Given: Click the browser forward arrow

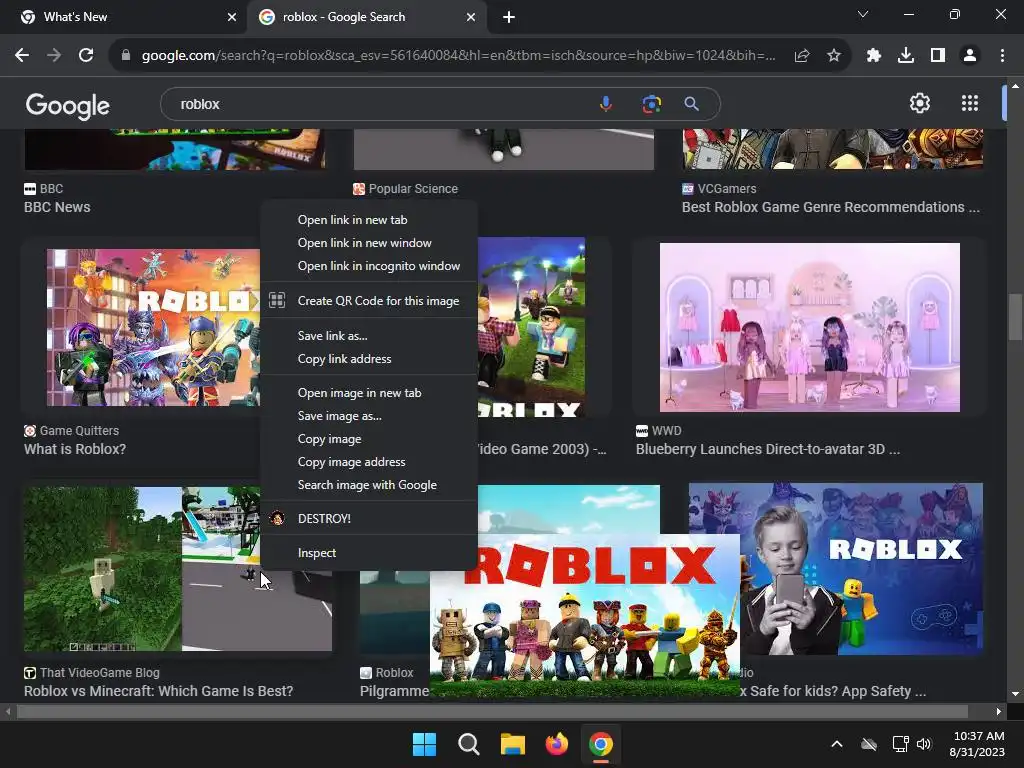Looking at the screenshot, I should 54,56.
